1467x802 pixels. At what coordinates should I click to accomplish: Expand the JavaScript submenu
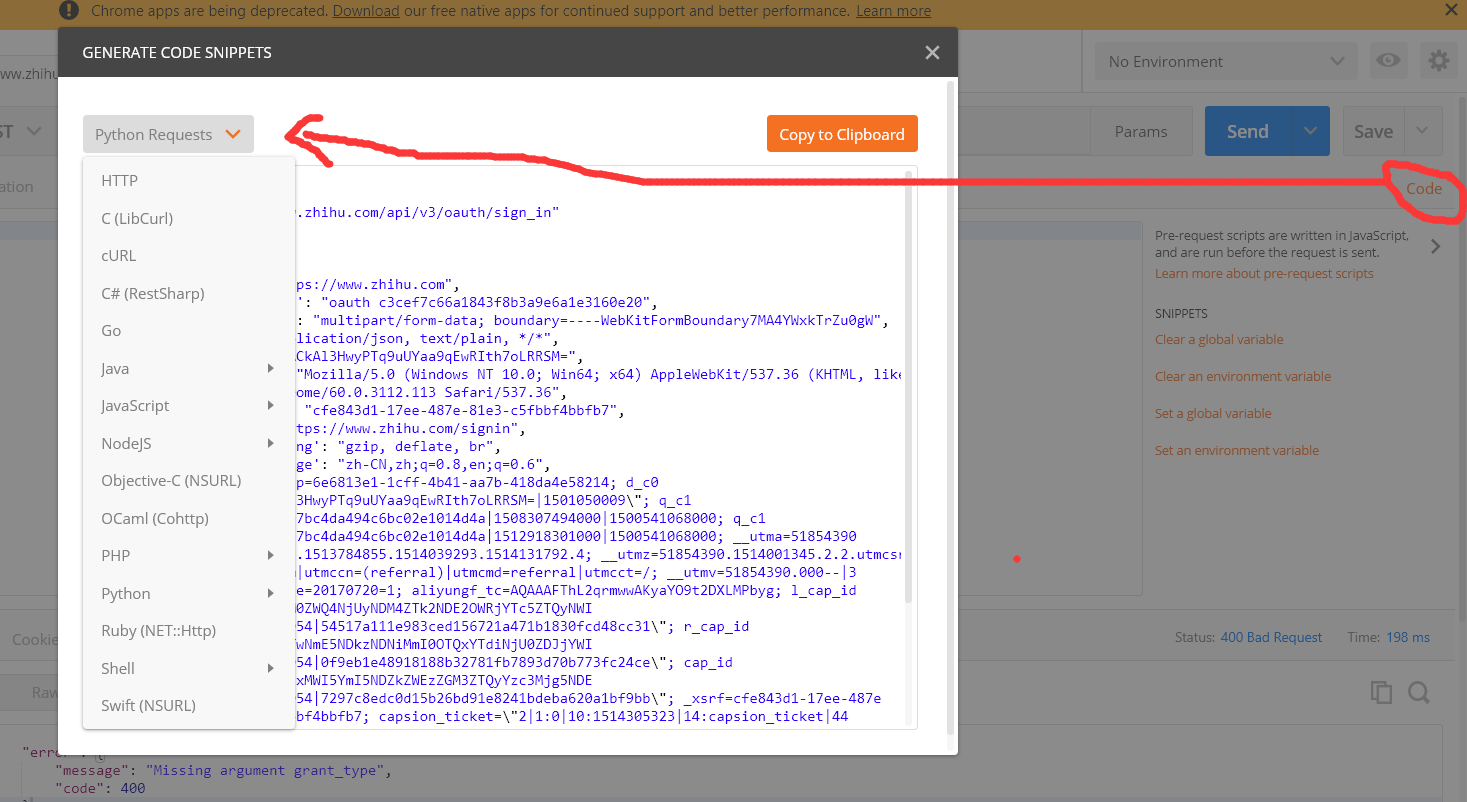(271, 406)
